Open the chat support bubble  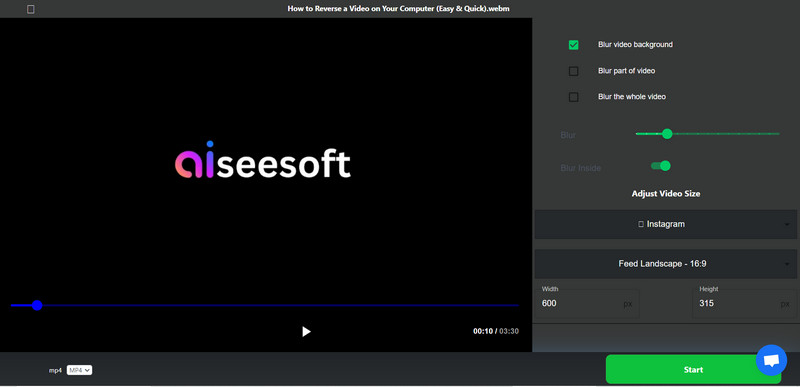pyautogui.click(x=771, y=360)
